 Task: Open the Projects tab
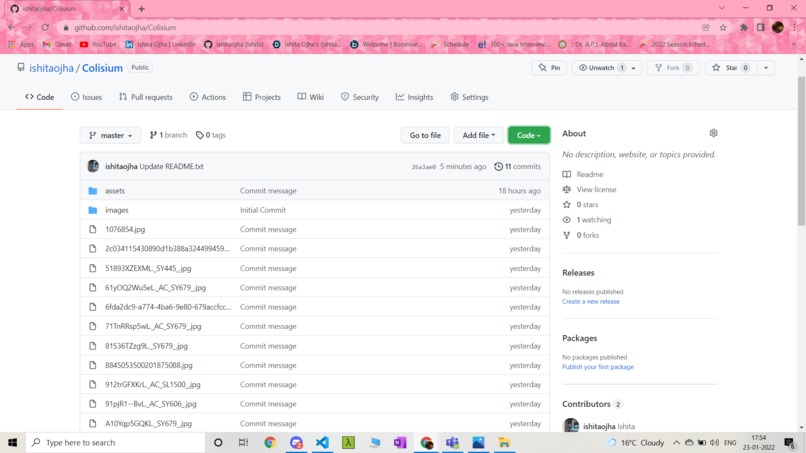[x=262, y=97]
